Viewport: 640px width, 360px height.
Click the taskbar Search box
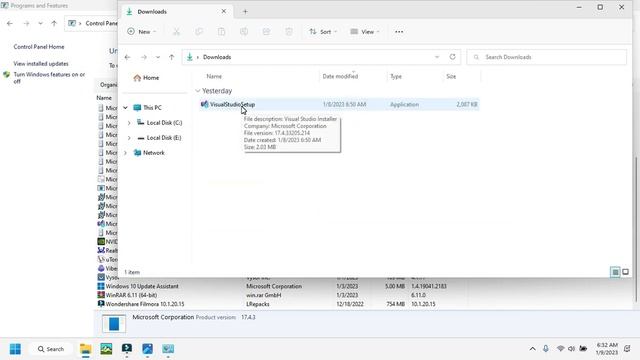pyautogui.click(x=51, y=349)
